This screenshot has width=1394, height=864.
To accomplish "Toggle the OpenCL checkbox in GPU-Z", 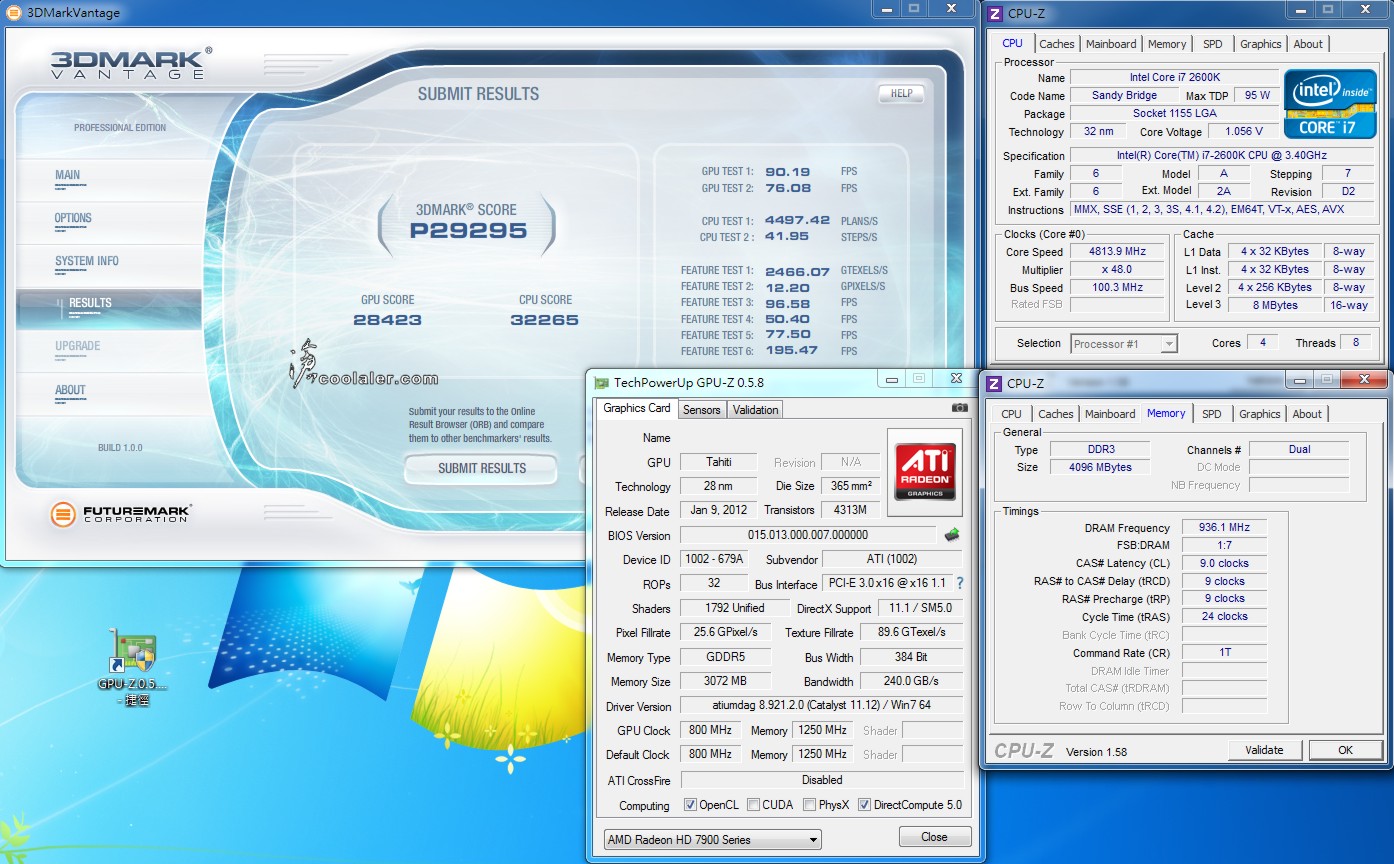I will tap(690, 805).
